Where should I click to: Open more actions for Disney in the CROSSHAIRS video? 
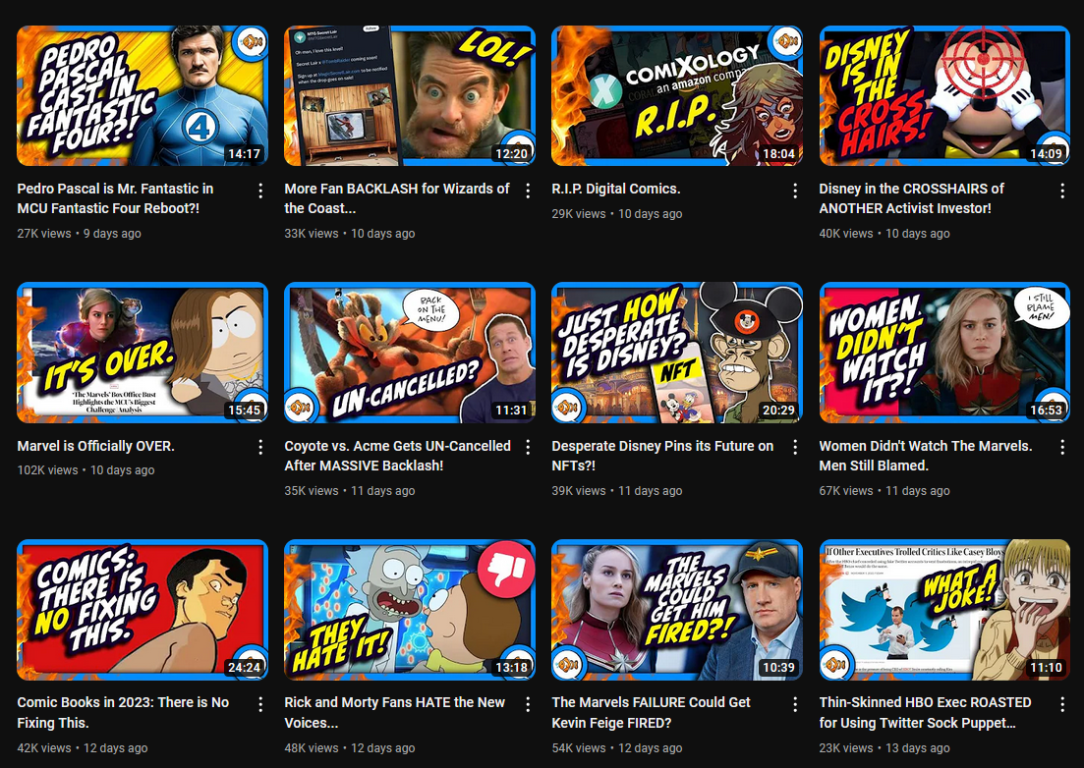(x=1062, y=190)
